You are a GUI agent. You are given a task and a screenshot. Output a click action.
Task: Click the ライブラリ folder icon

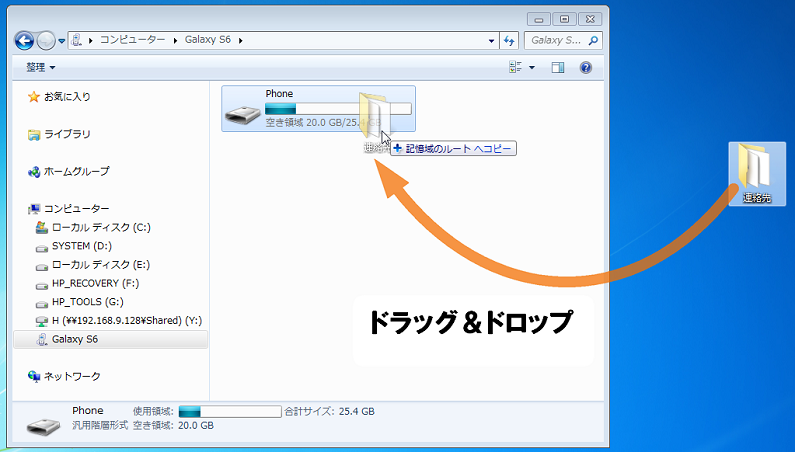coord(33,134)
